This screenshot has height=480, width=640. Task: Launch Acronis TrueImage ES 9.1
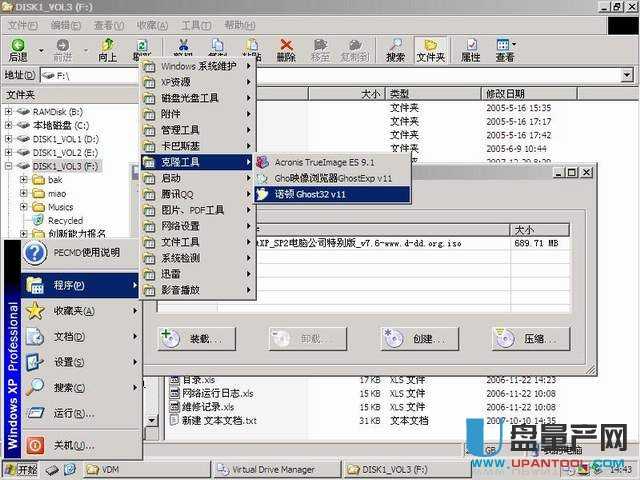[332, 162]
